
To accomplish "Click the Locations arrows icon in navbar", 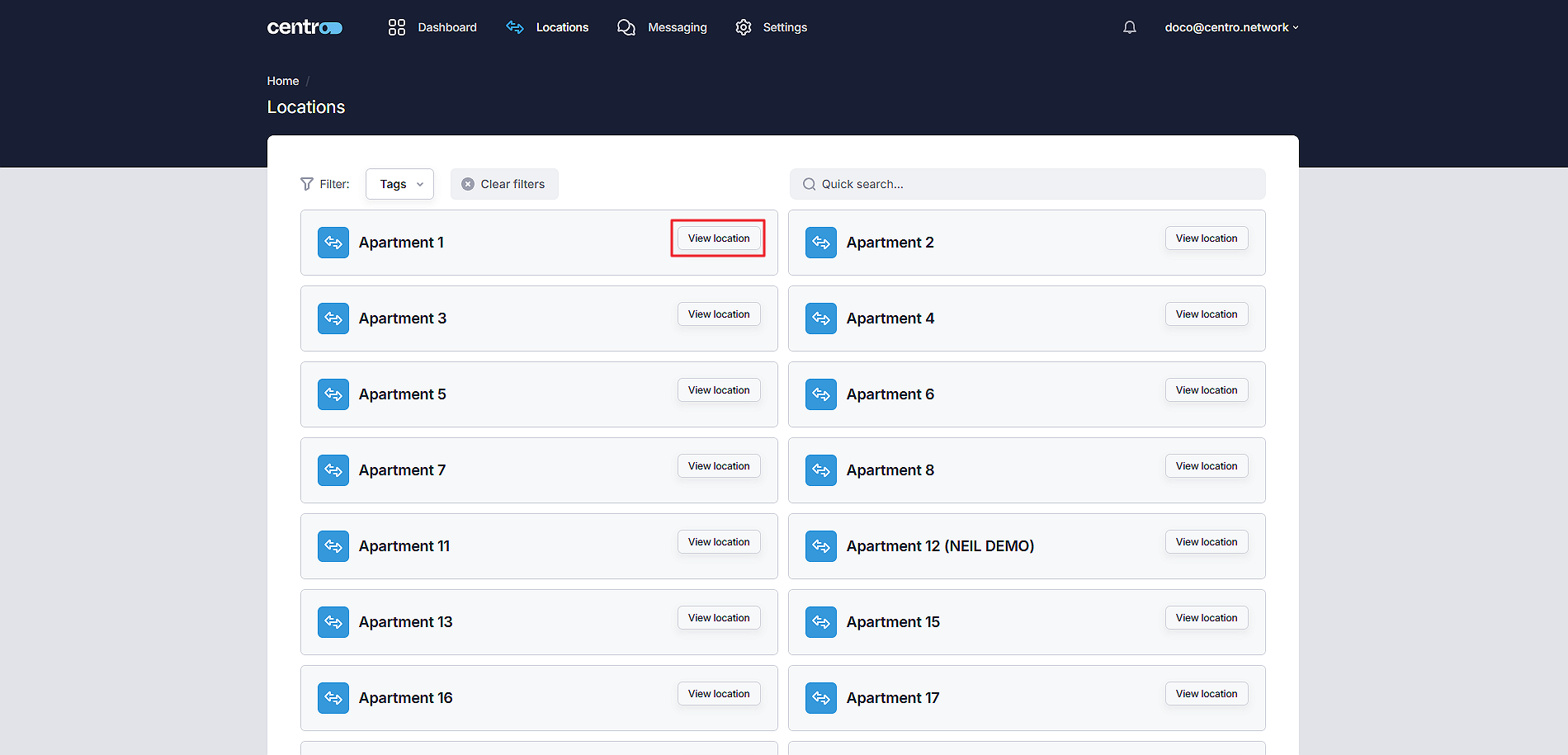I will click(x=515, y=27).
